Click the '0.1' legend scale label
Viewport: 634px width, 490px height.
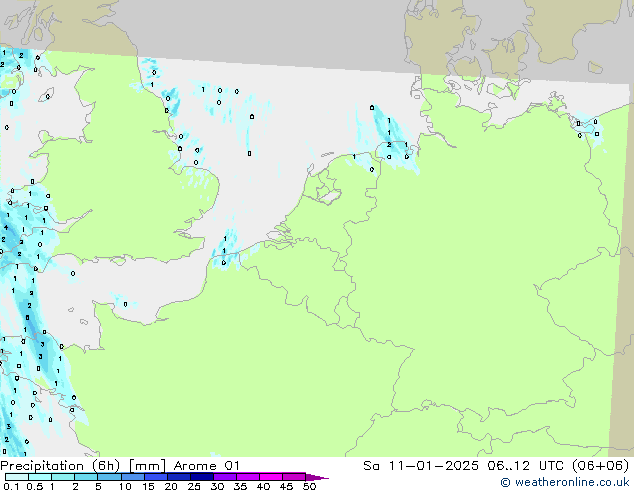(11, 486)
